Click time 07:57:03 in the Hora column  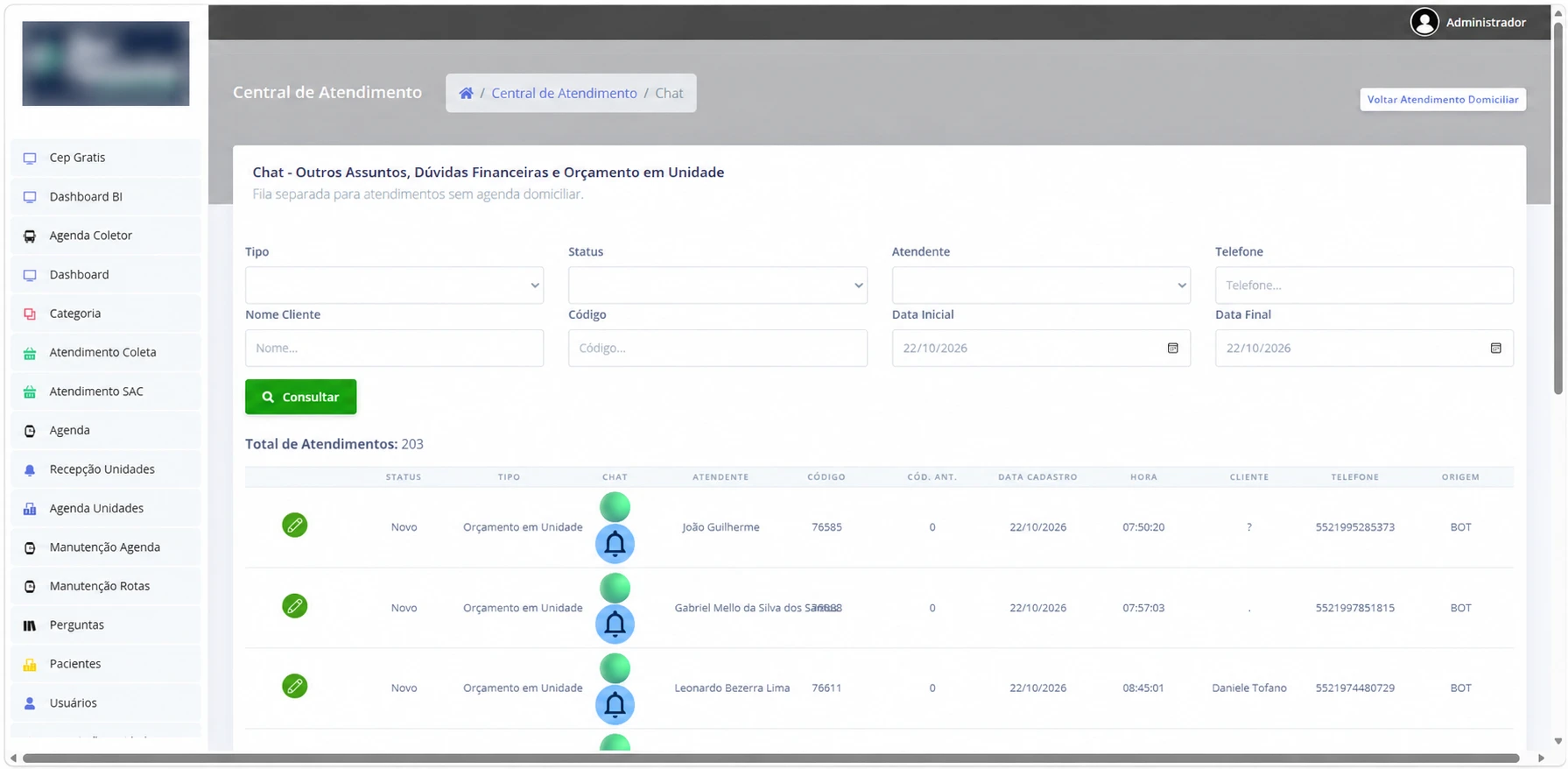tap(1143, 608)
